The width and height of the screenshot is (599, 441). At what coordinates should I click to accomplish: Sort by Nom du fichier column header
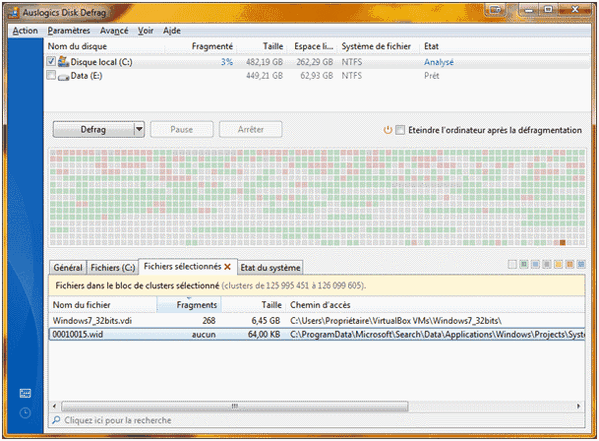(103, 305)
